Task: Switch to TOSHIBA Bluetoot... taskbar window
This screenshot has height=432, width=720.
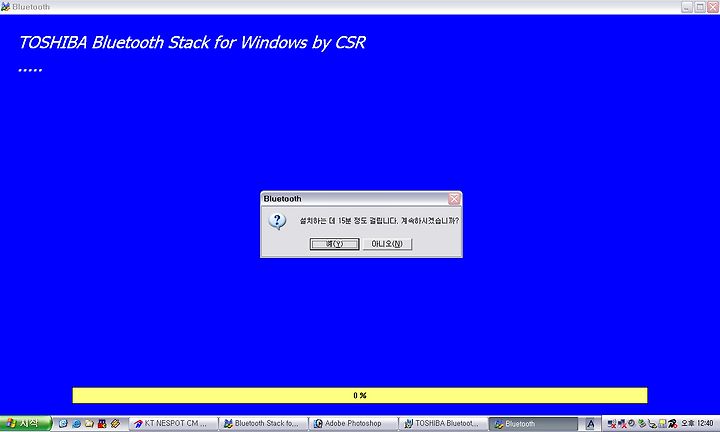Action: [x=443, y=424]
